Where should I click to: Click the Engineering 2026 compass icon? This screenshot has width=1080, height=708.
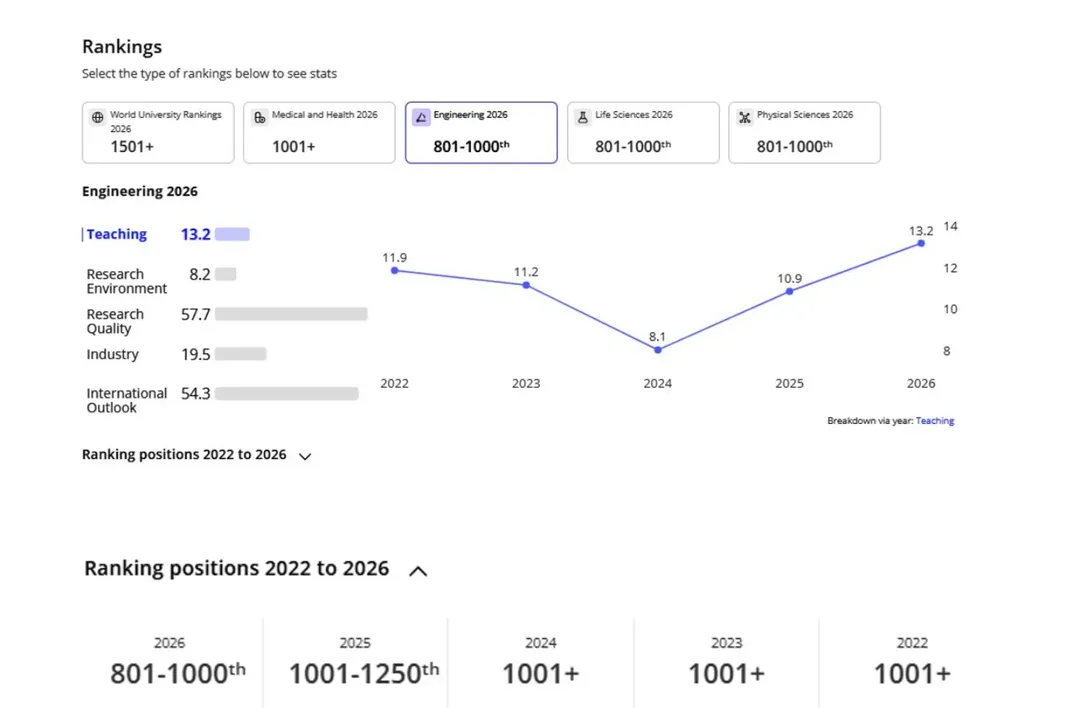tap(421, 117)
